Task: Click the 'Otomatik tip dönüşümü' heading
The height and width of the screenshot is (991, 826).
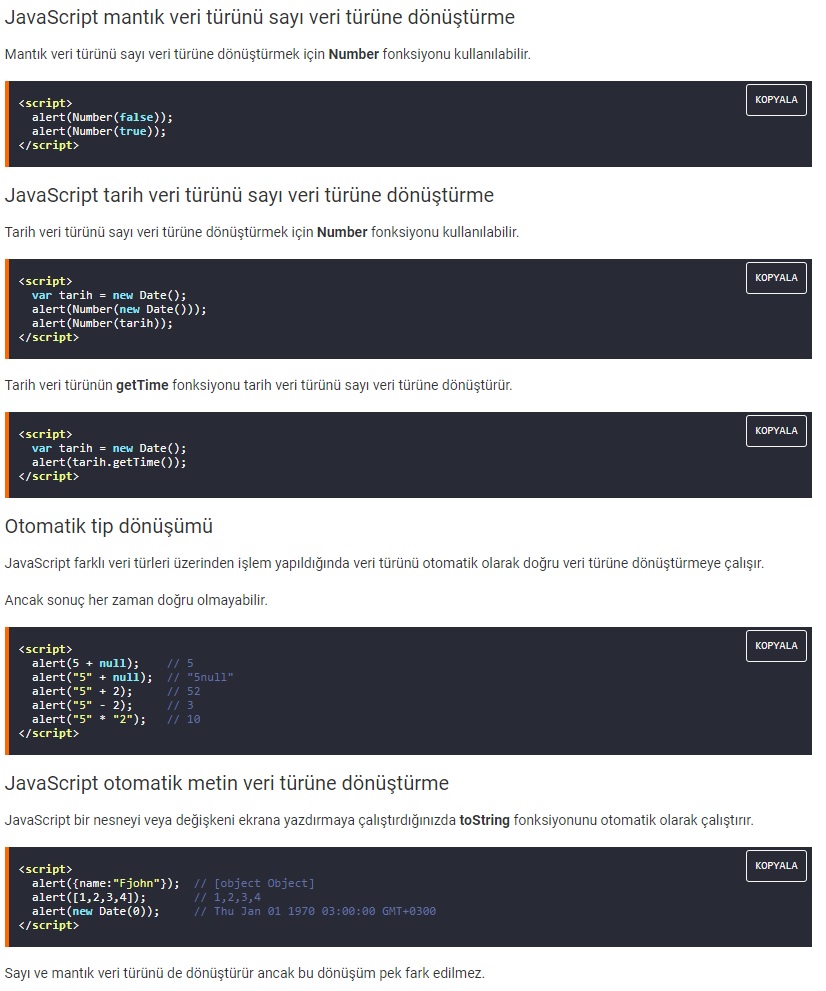Action: [x=109, y=526]
